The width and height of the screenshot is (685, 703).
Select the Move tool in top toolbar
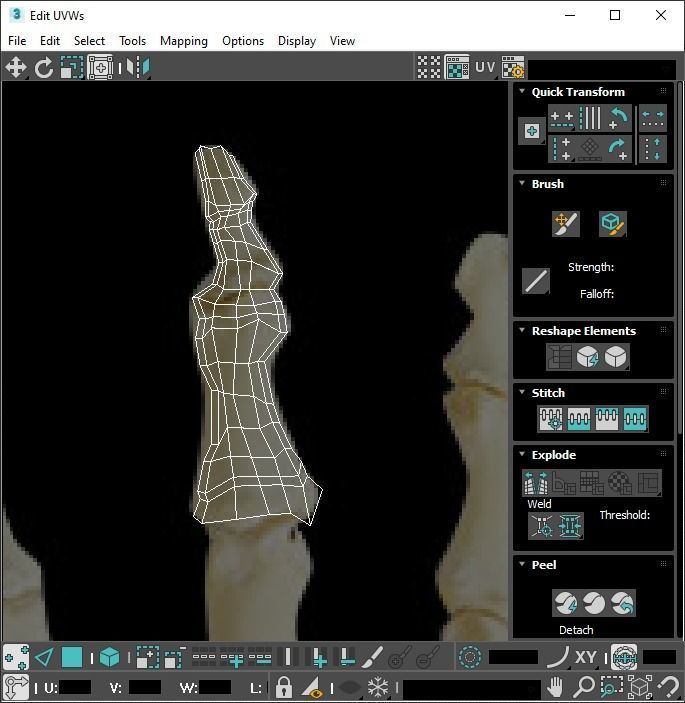(16, 68)
